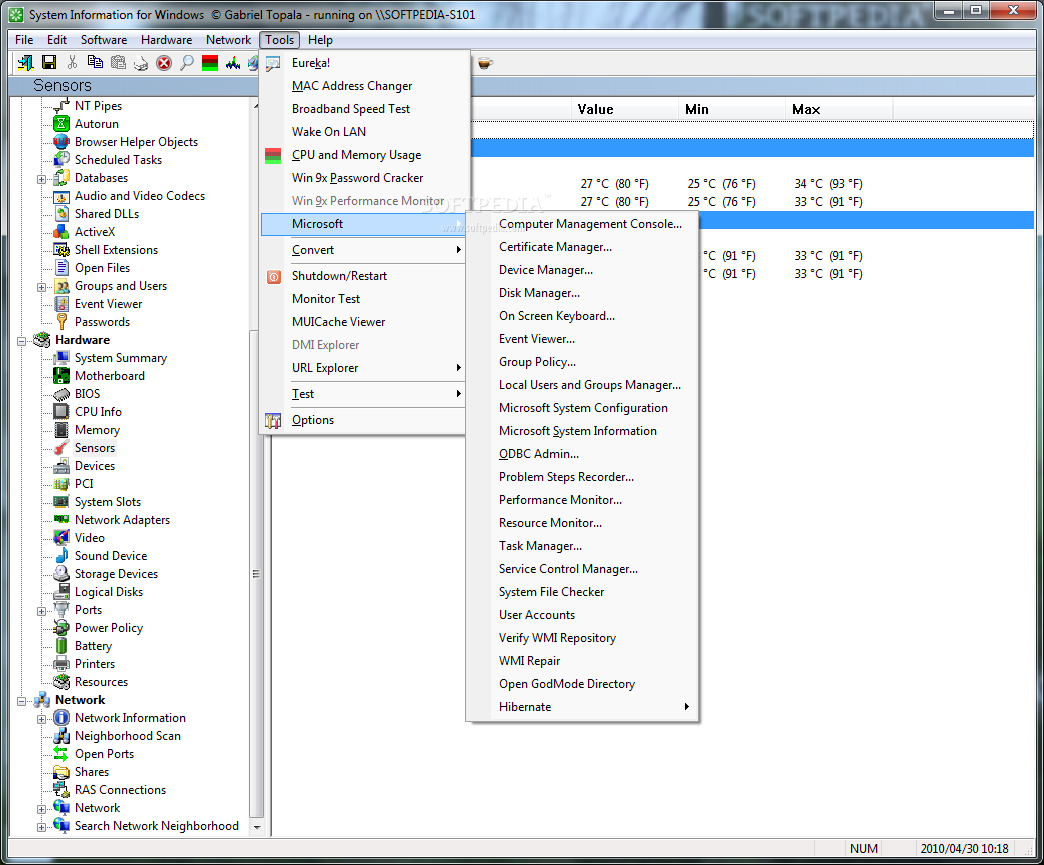The image size is (1044, 865).
Task: Select Device Manager from Microsoft submenu
Action: (x=582, y=270)
